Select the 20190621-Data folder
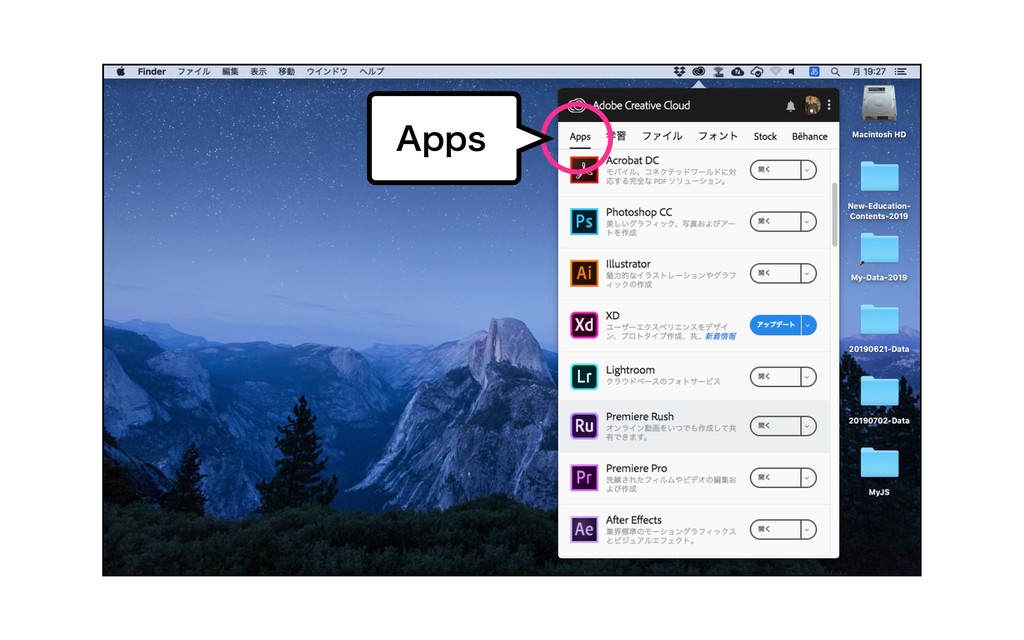Image resolution: width=1024 pixels, height=640 pixels. [879, 321]
